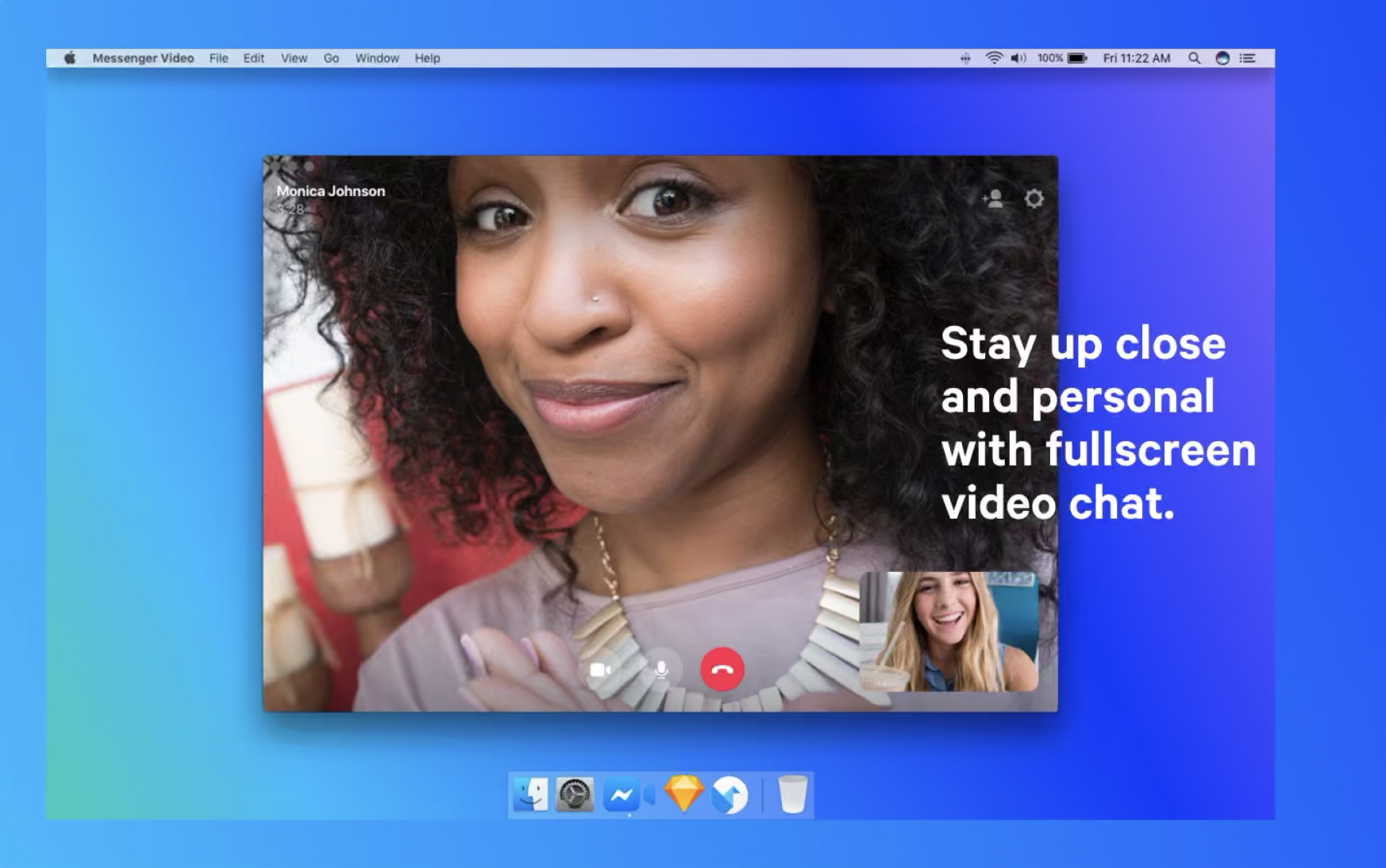Screen dimensions: 1386x868
Task: Open the battery status dropdown
Action: (x=1076, y=58)
